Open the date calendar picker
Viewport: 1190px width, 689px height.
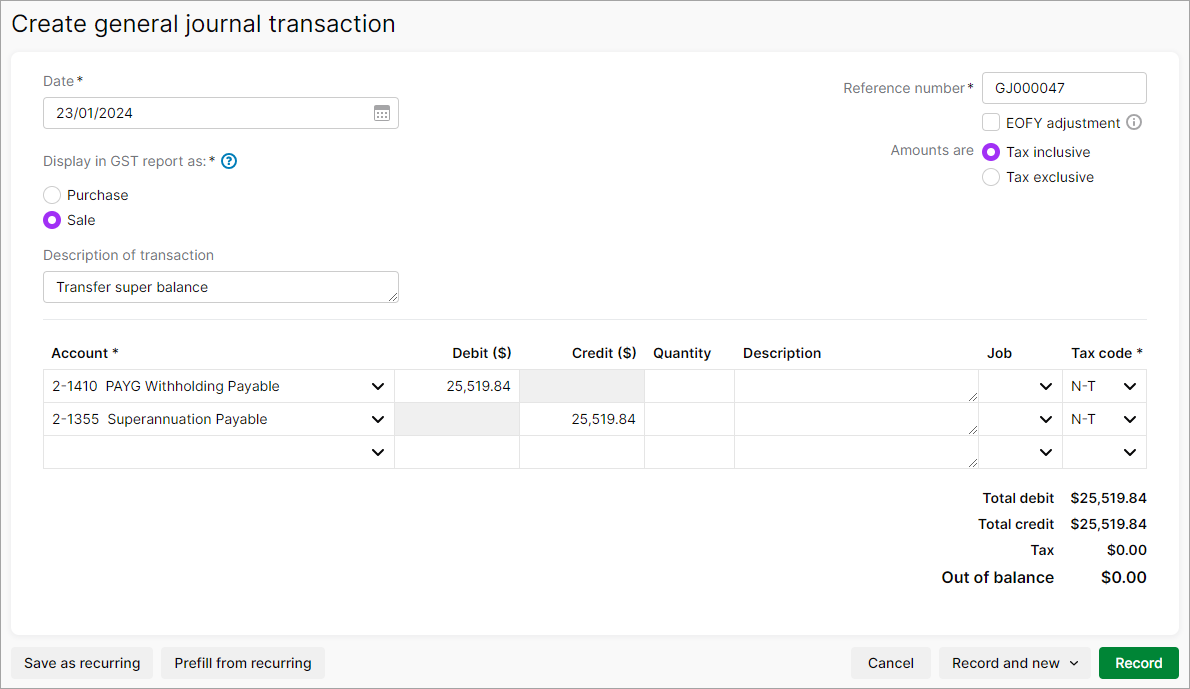[381, 113]
